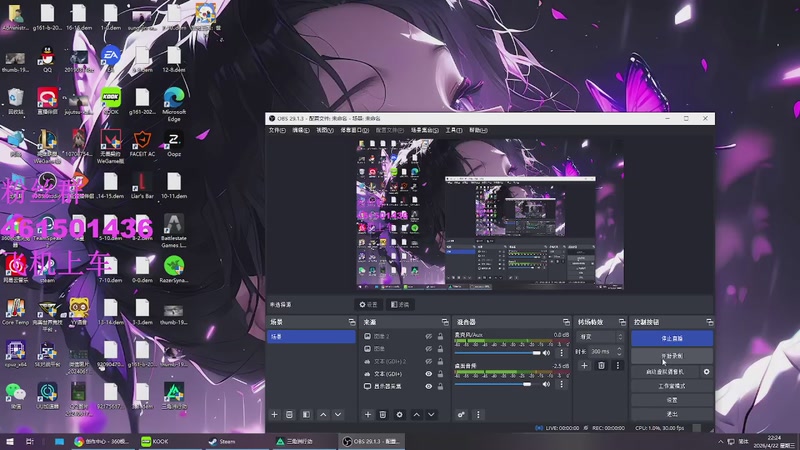Image resolution: width=800 pixels, height=450 pixels.
Task: Open the Help menu in OBS
Action: 478,130
